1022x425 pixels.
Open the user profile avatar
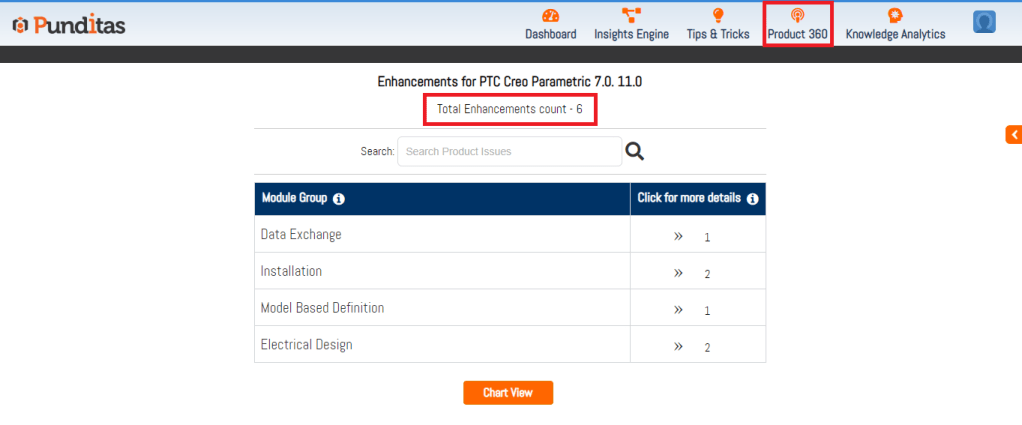pos(984,22)
